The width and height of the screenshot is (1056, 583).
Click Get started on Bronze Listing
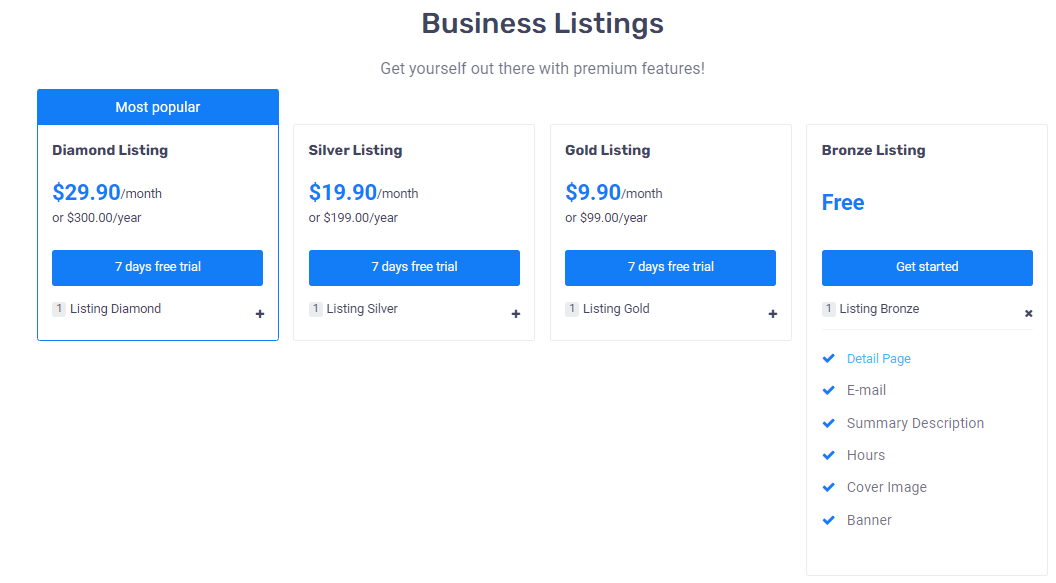tap(927, 267)
